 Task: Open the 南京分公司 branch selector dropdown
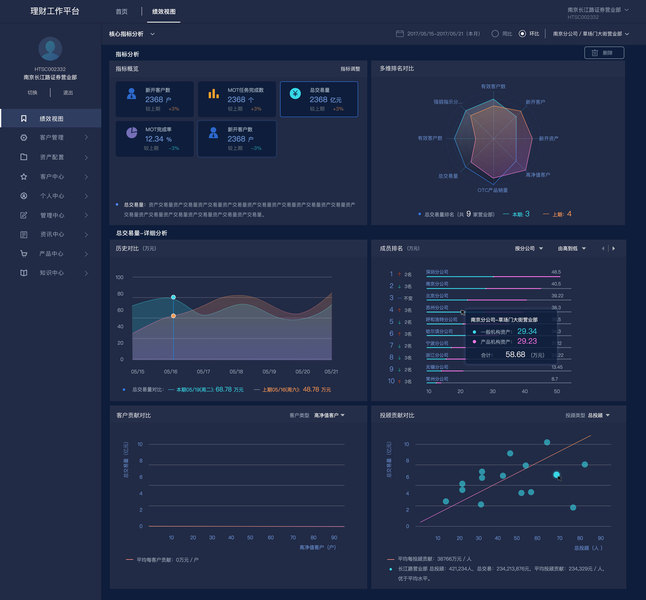591,34
